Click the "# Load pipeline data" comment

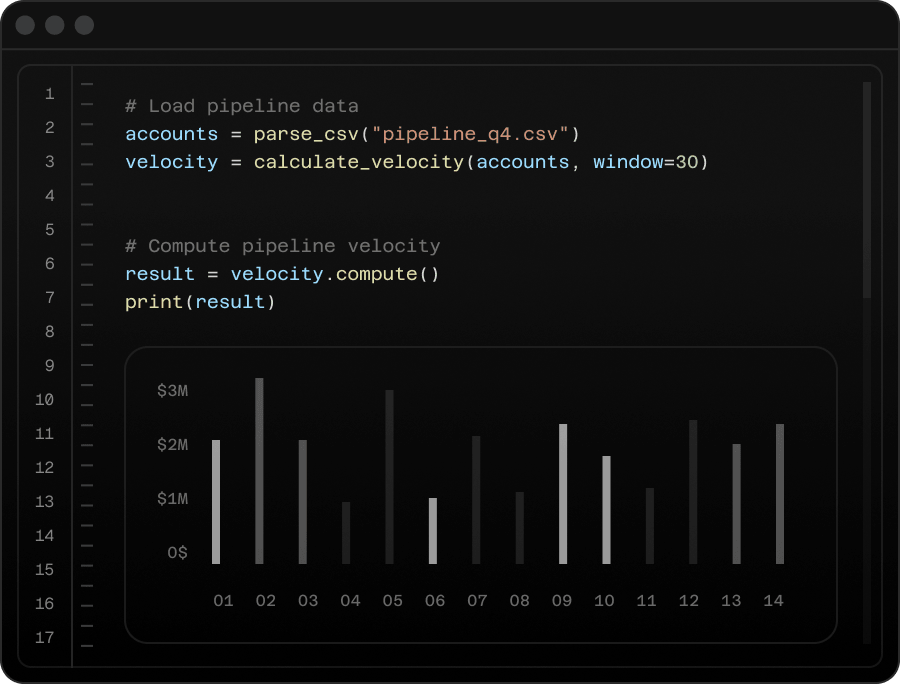[242, 107]
